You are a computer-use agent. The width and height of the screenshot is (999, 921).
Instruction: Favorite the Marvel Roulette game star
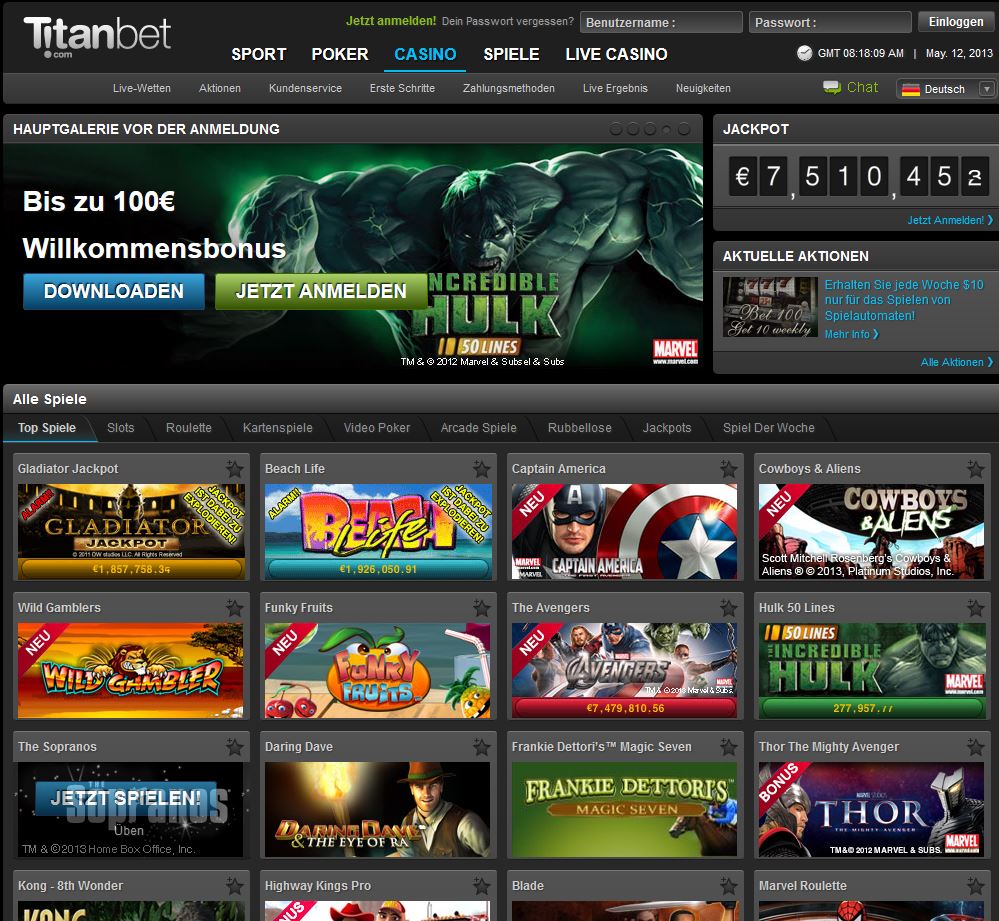[975, 885]
